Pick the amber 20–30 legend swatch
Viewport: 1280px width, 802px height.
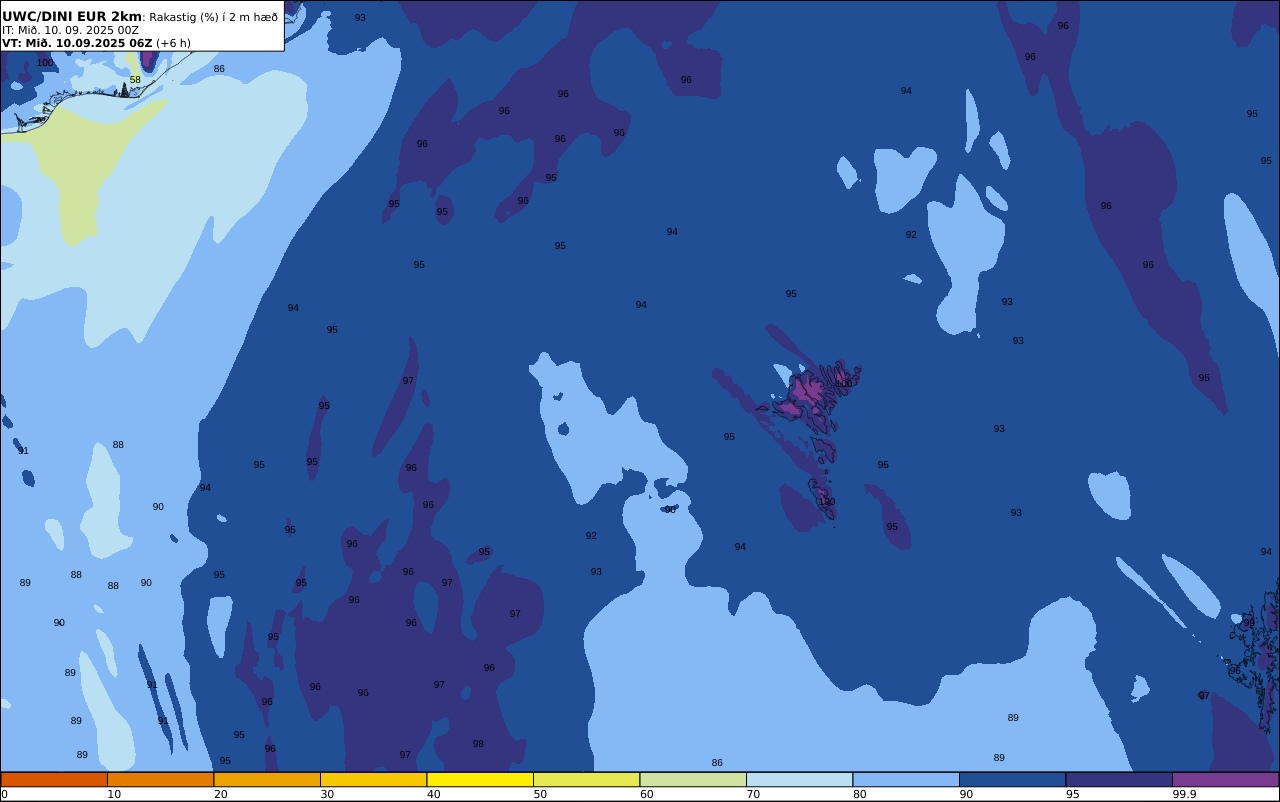point(267,779)
